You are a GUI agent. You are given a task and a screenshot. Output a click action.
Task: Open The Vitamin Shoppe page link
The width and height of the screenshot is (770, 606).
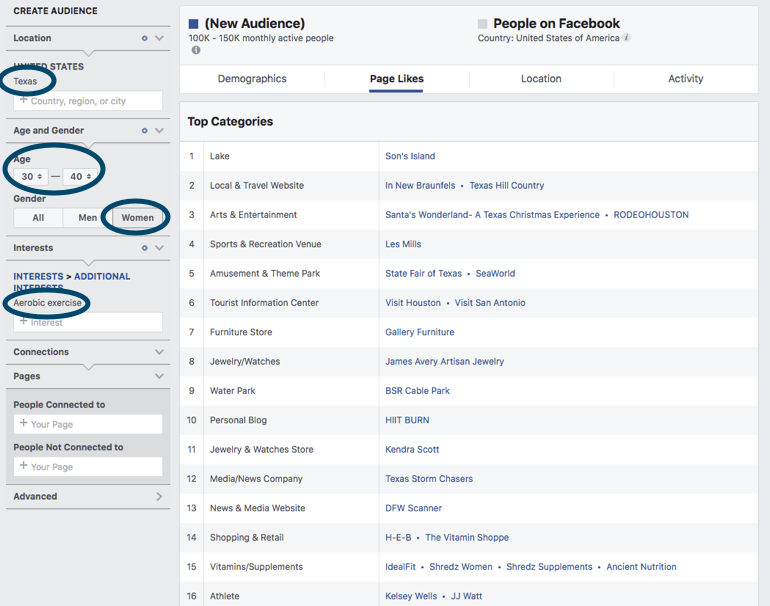[467, 538]
